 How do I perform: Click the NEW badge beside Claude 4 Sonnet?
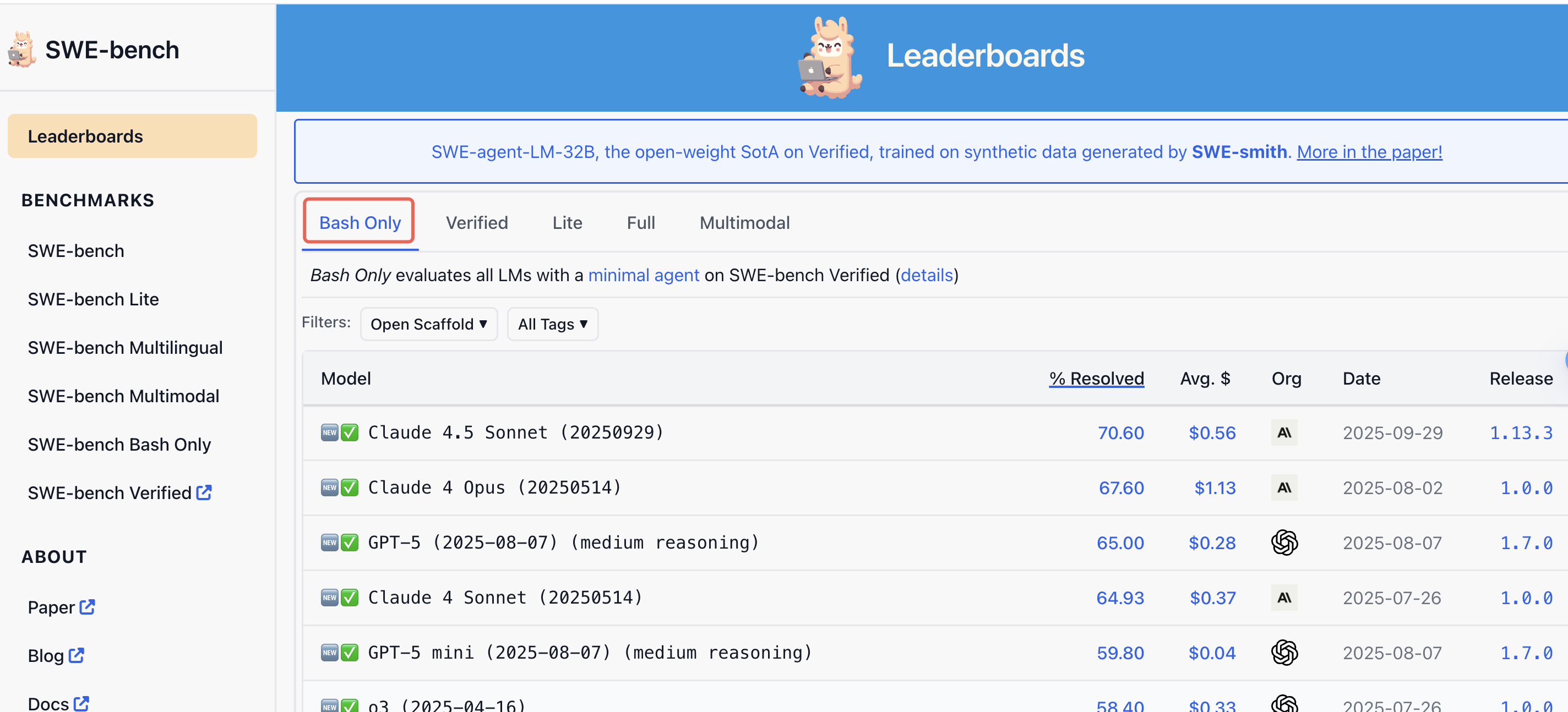[329, 598]
